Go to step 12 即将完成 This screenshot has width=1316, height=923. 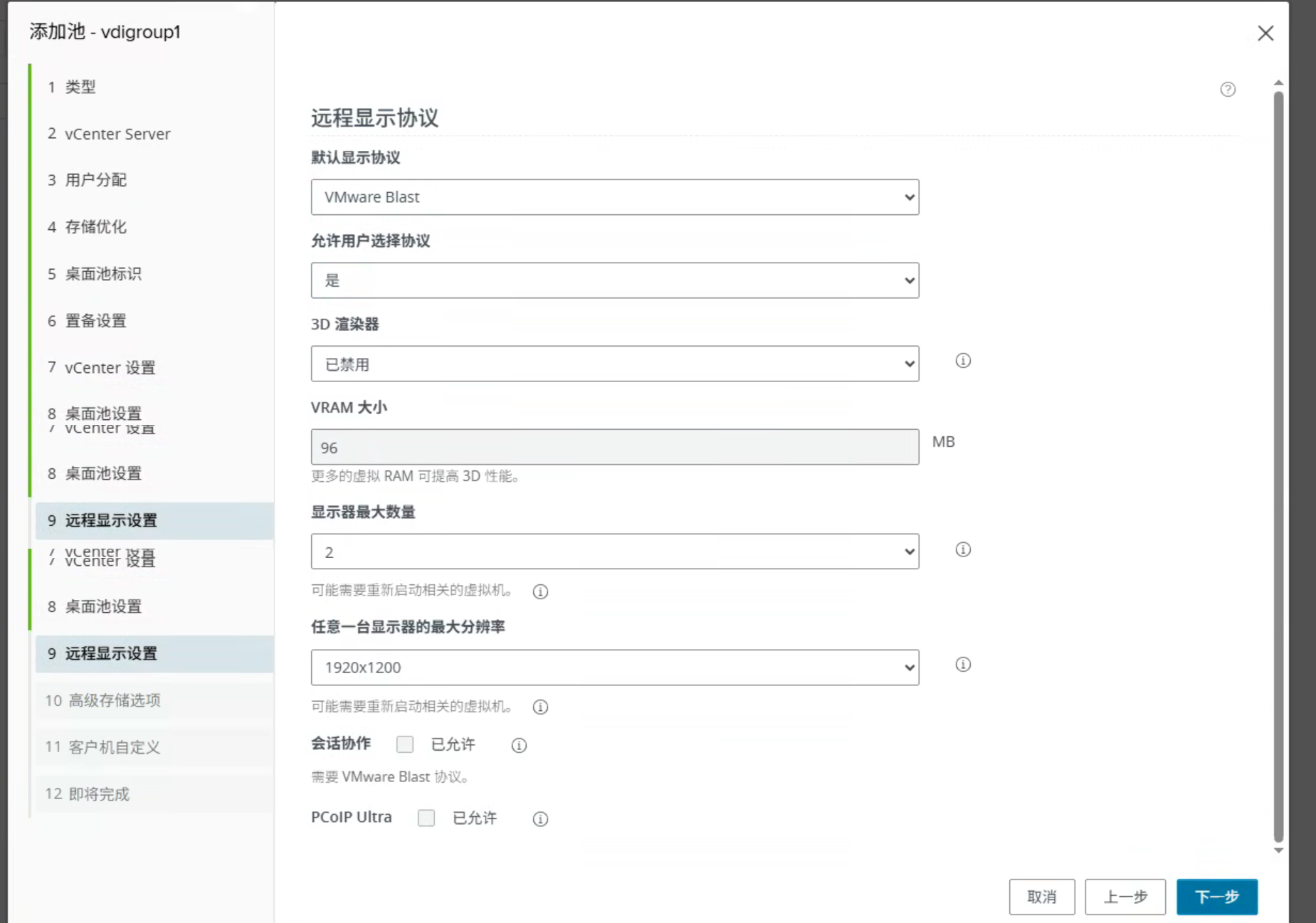click(153, 794)
